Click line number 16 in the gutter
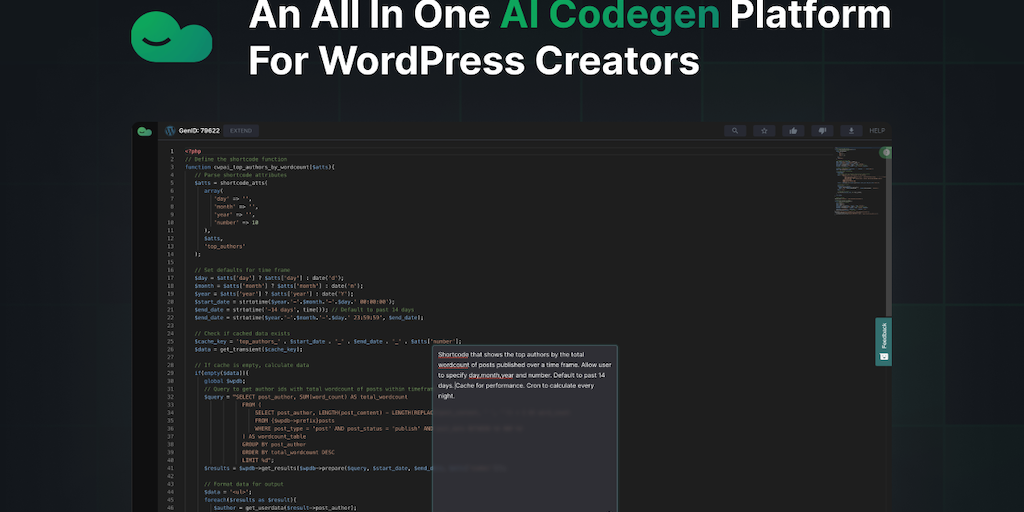Screen dimensions: 1024x512 pyautogui.click(x=170, y=270)
